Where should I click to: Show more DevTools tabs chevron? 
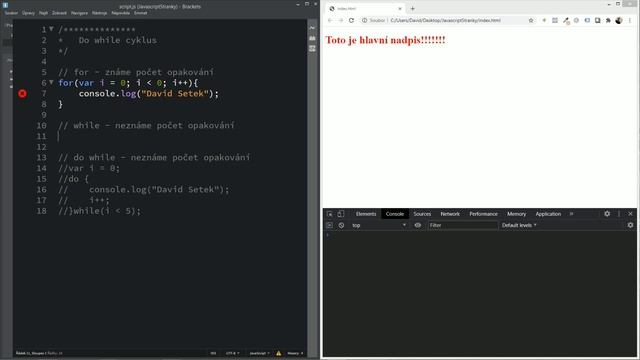(571, 214)
